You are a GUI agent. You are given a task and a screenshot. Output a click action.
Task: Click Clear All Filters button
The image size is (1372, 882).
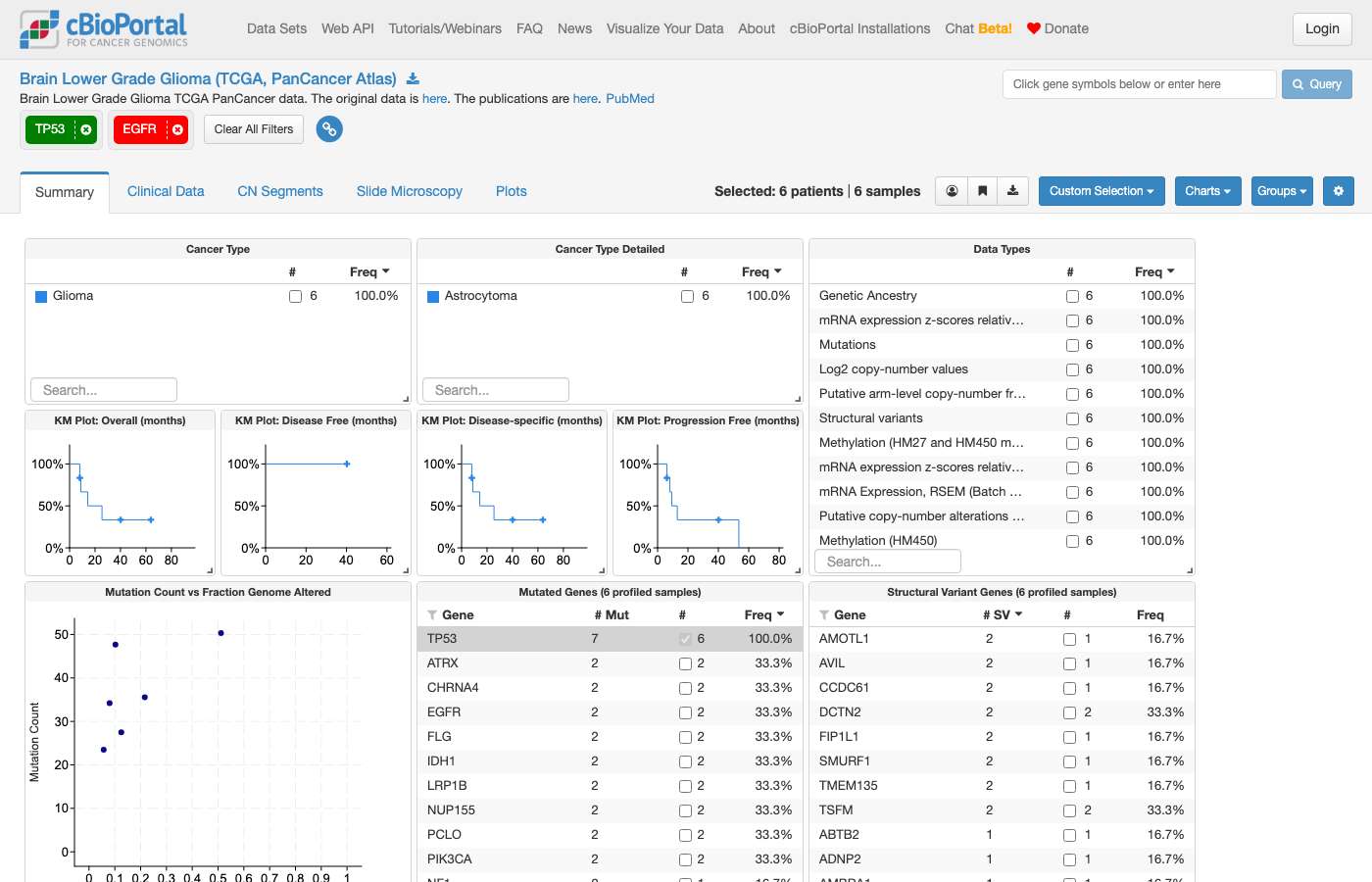click(254, 129)
